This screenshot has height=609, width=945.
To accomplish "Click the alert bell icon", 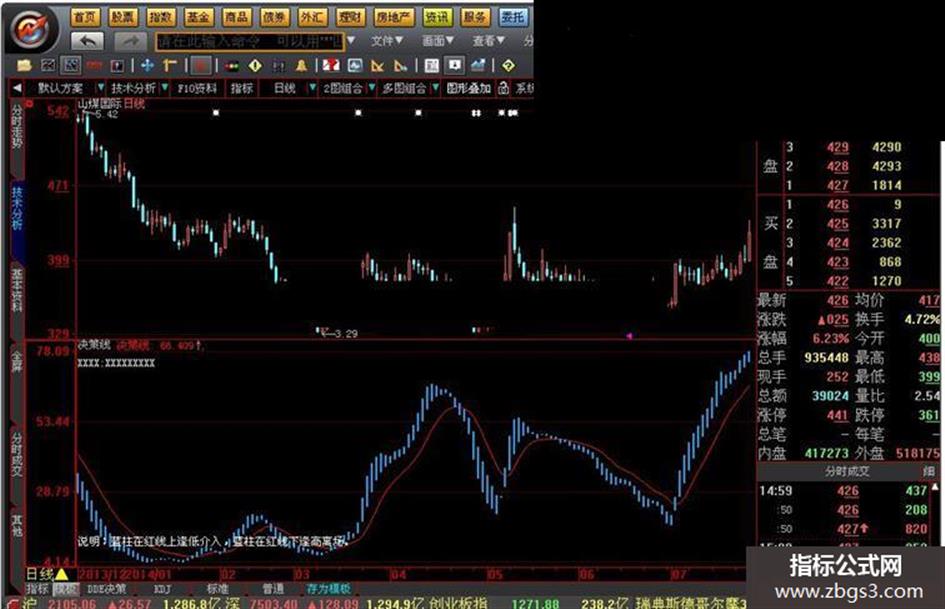I will [301, 65].
